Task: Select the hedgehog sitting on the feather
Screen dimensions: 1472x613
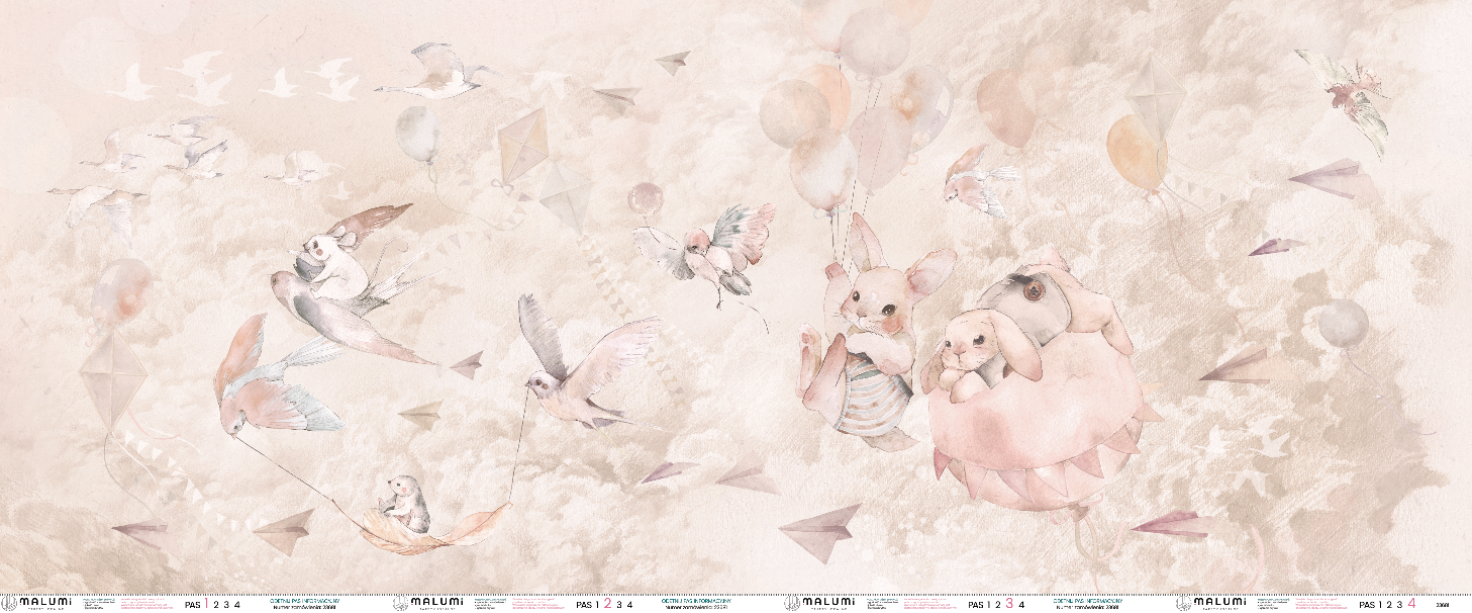Action: coord(407,503)
